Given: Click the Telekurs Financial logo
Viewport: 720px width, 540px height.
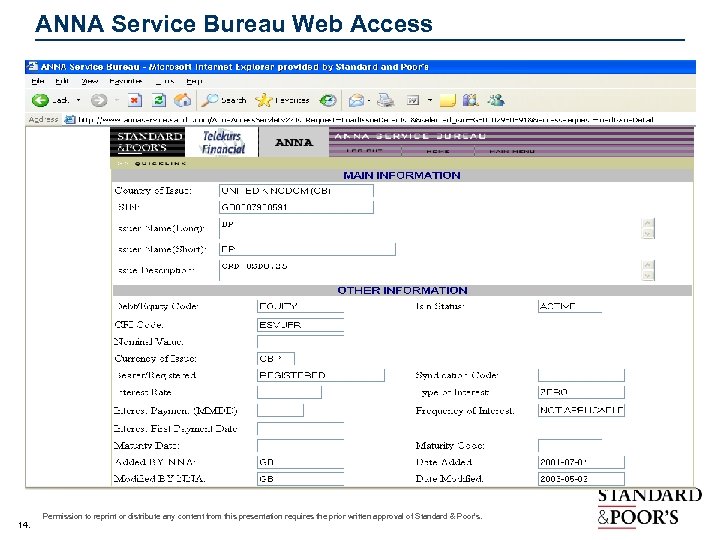Looking at the screenshot, I should (x=222, y=142).
